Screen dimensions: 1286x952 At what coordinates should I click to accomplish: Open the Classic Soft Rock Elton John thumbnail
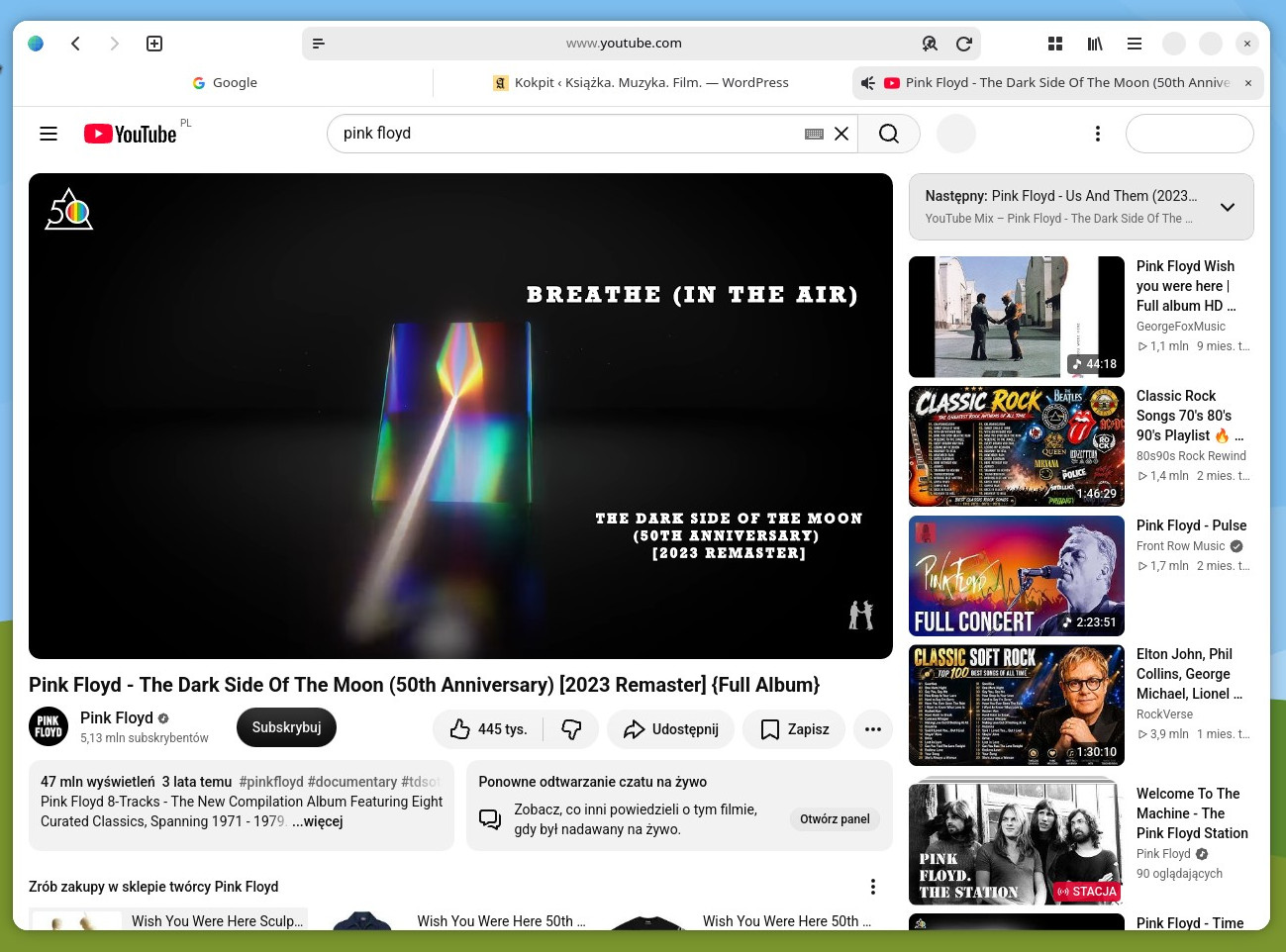click(1017, 706)
